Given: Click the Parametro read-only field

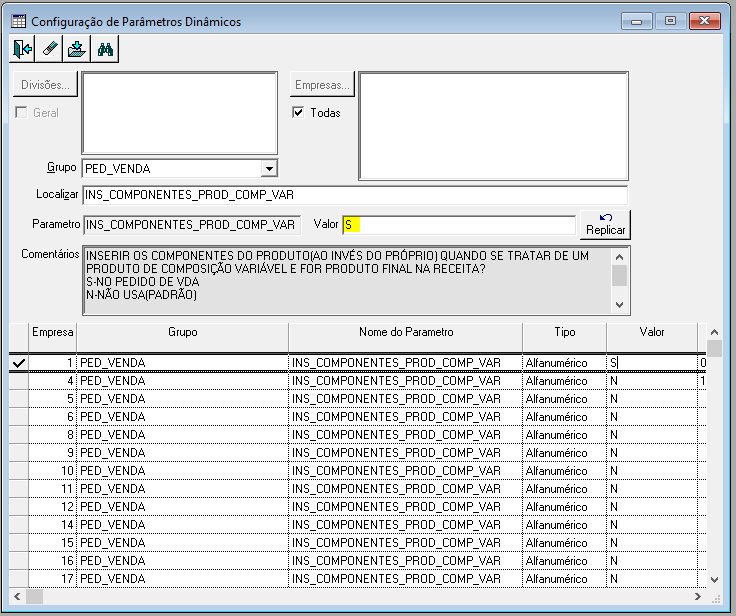Looking at the screenshot, I should (192, 225).
